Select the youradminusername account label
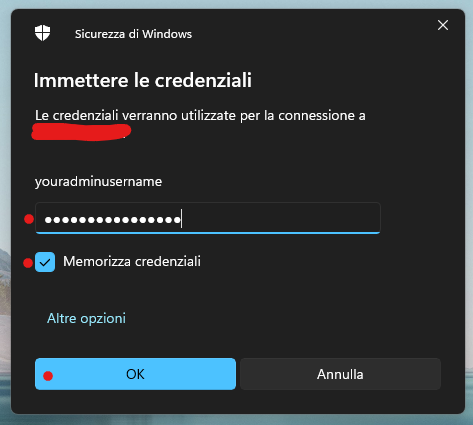Viewport: 473px width, 425px height. tap(98, 182)
